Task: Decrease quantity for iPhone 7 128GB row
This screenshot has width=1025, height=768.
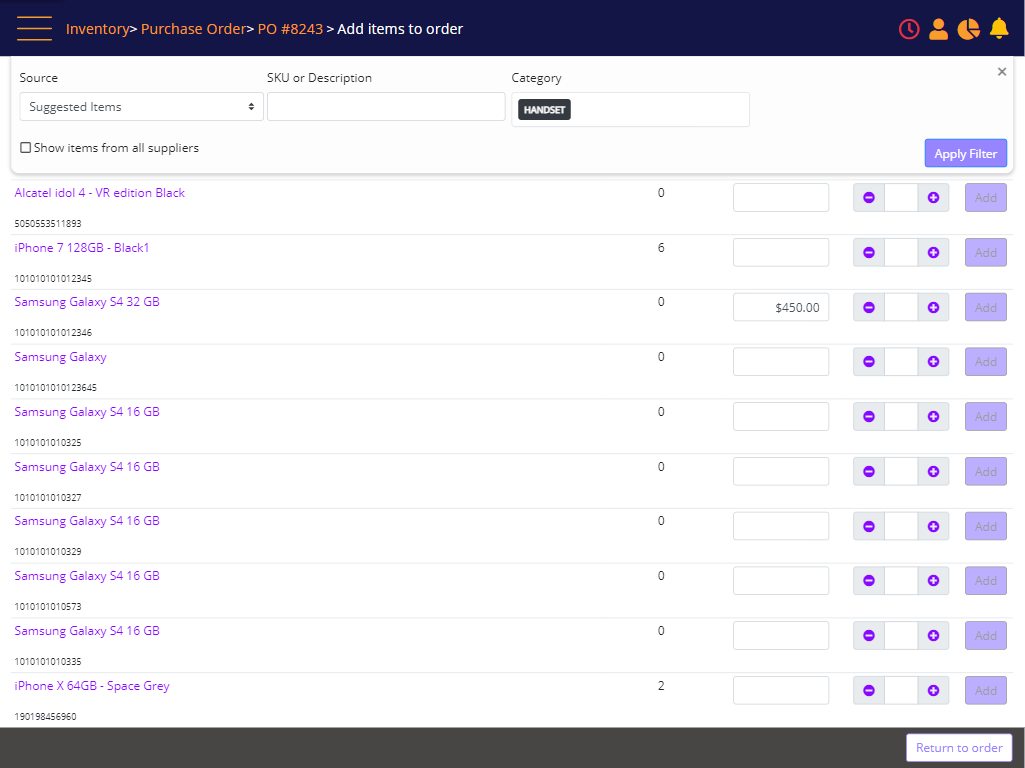Action: tap(869, 252)
